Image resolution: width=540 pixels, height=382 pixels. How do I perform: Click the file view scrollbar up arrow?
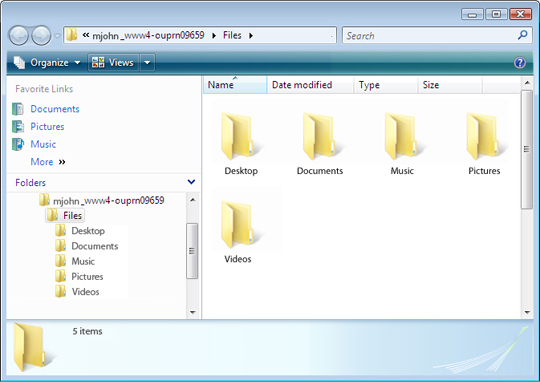(x=527, y=83)
